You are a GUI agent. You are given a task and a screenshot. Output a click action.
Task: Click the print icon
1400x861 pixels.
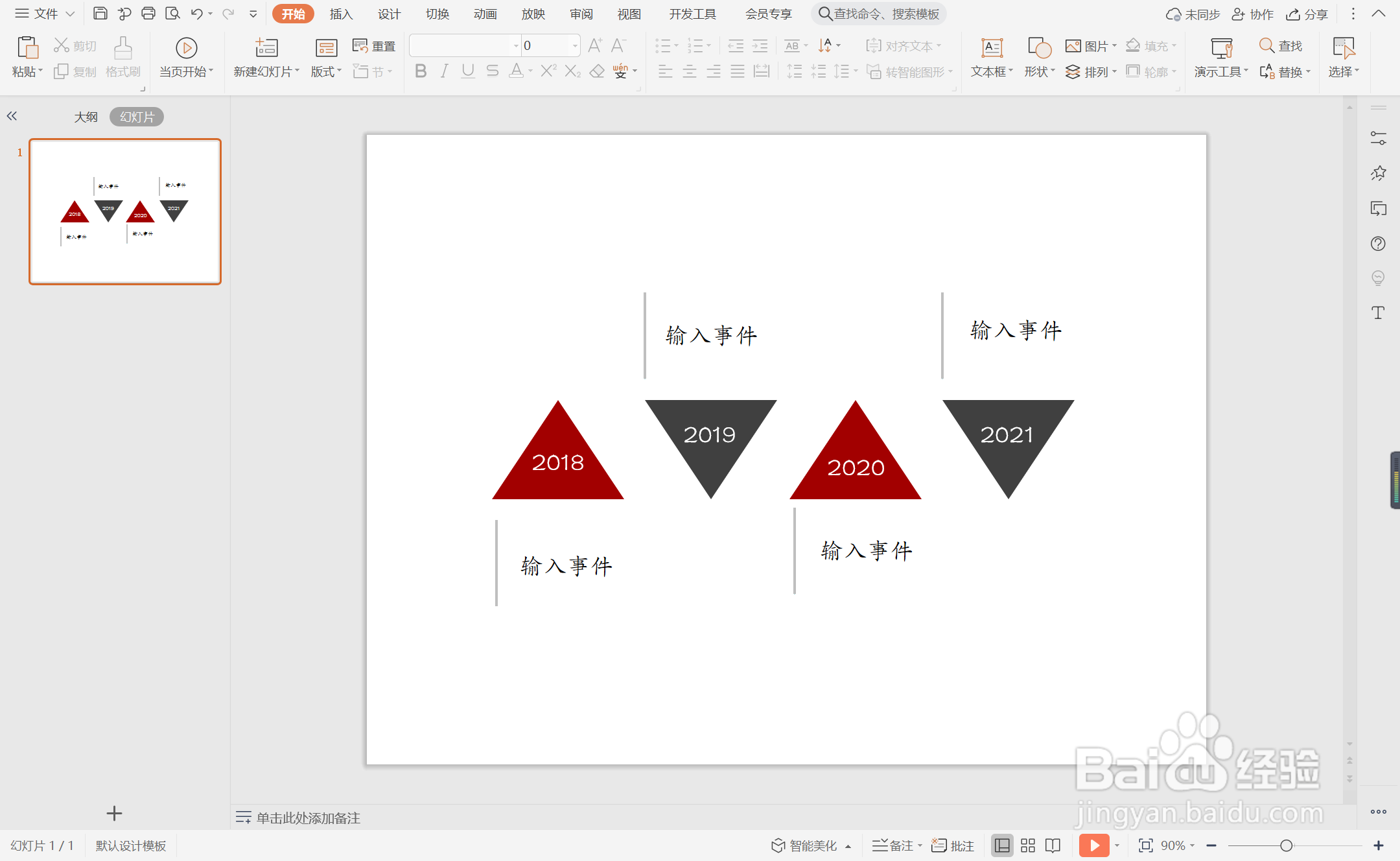click(148, 14)
